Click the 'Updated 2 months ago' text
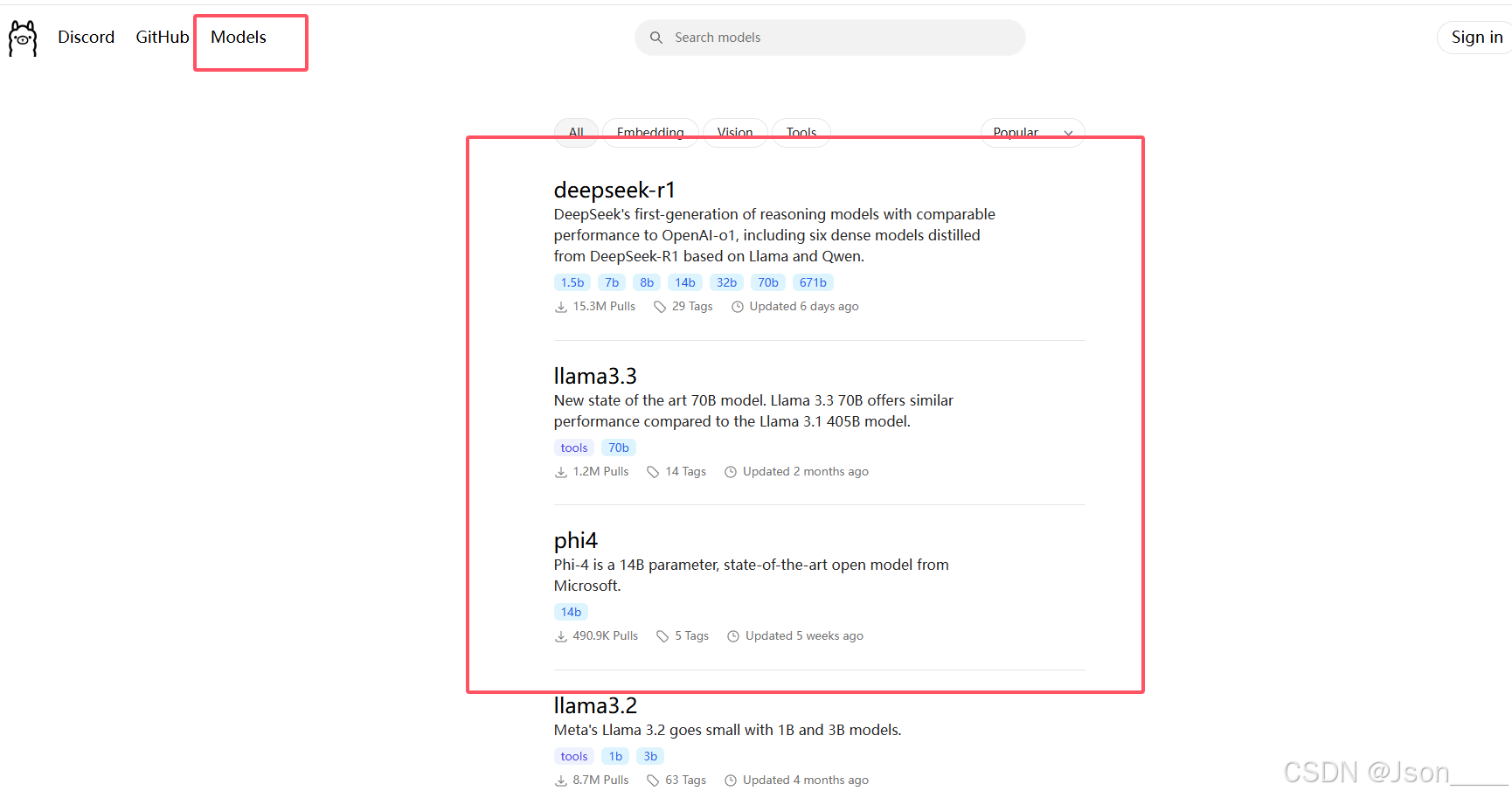1512x798 pixels. coord(806,472)
